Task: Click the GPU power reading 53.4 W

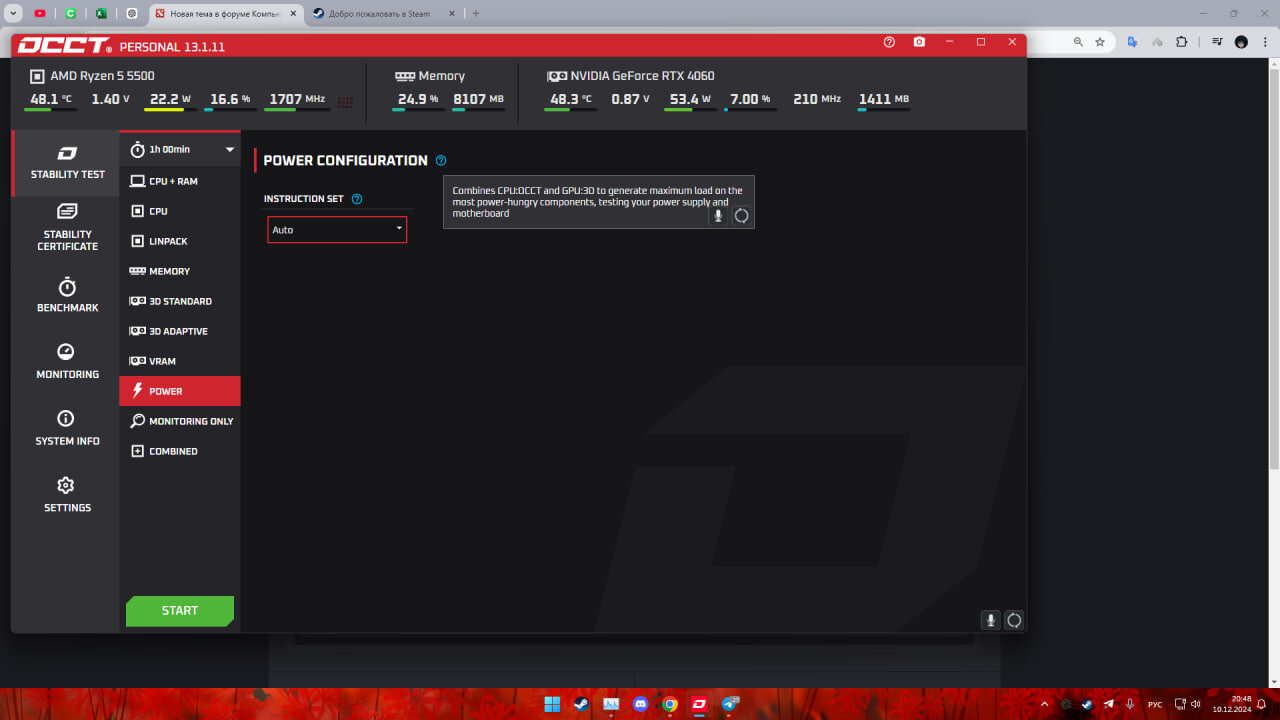Action: coord(690,99)
